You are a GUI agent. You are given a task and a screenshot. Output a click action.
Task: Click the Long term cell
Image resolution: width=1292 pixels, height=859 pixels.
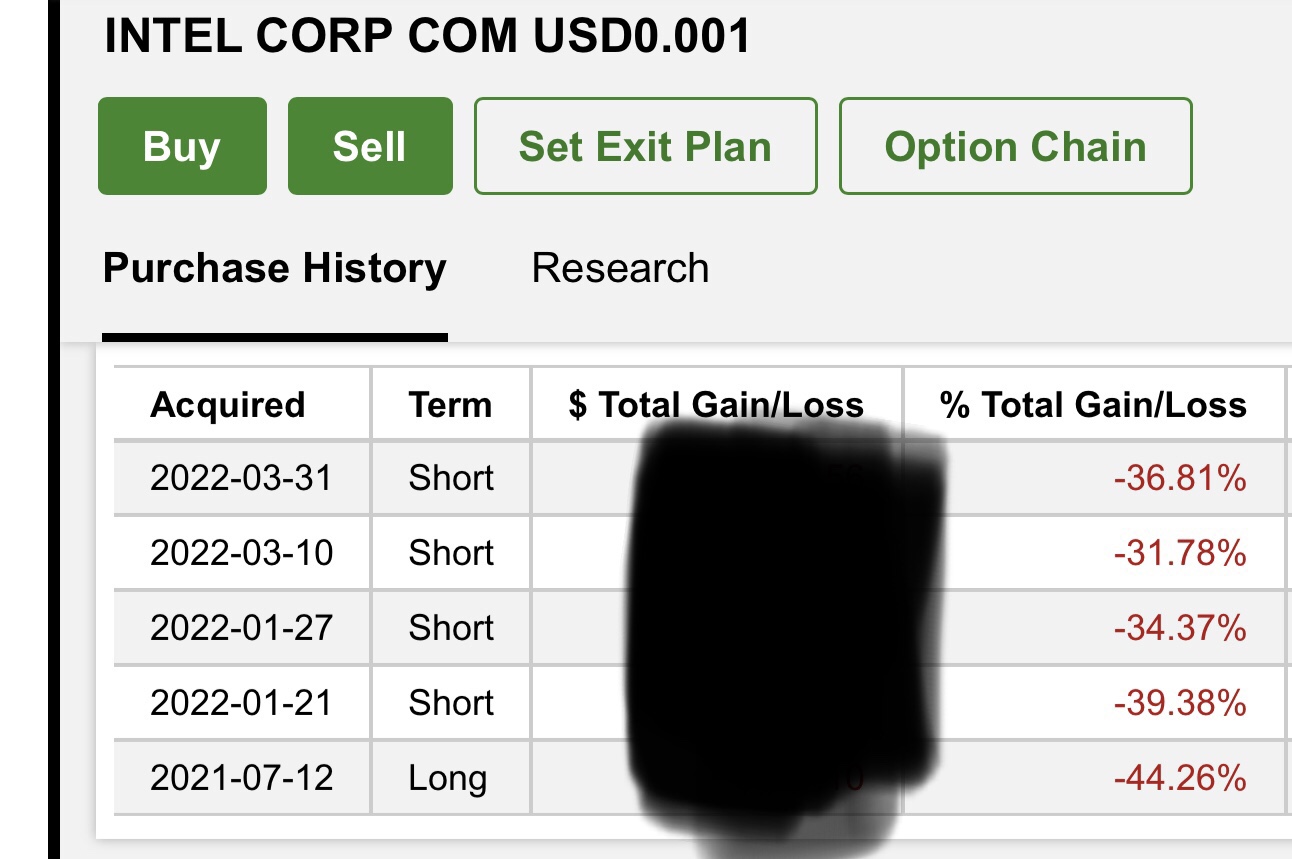coord(447,778)
